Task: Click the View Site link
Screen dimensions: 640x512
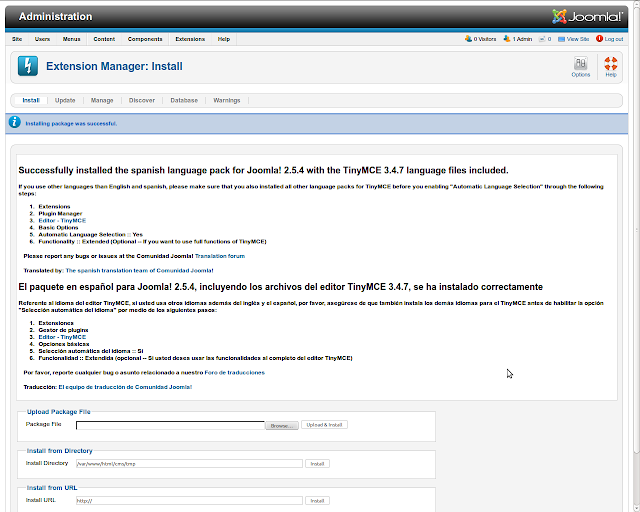Action: (x=573, y=39)
